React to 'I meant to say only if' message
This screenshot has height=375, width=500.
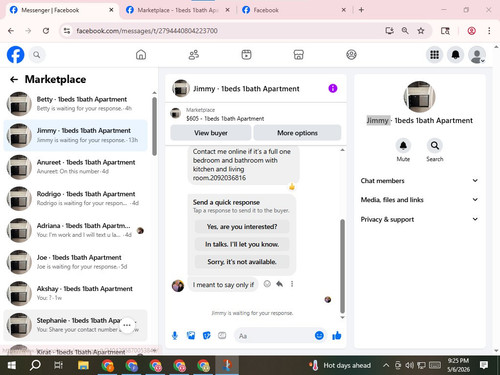point(267,284)
